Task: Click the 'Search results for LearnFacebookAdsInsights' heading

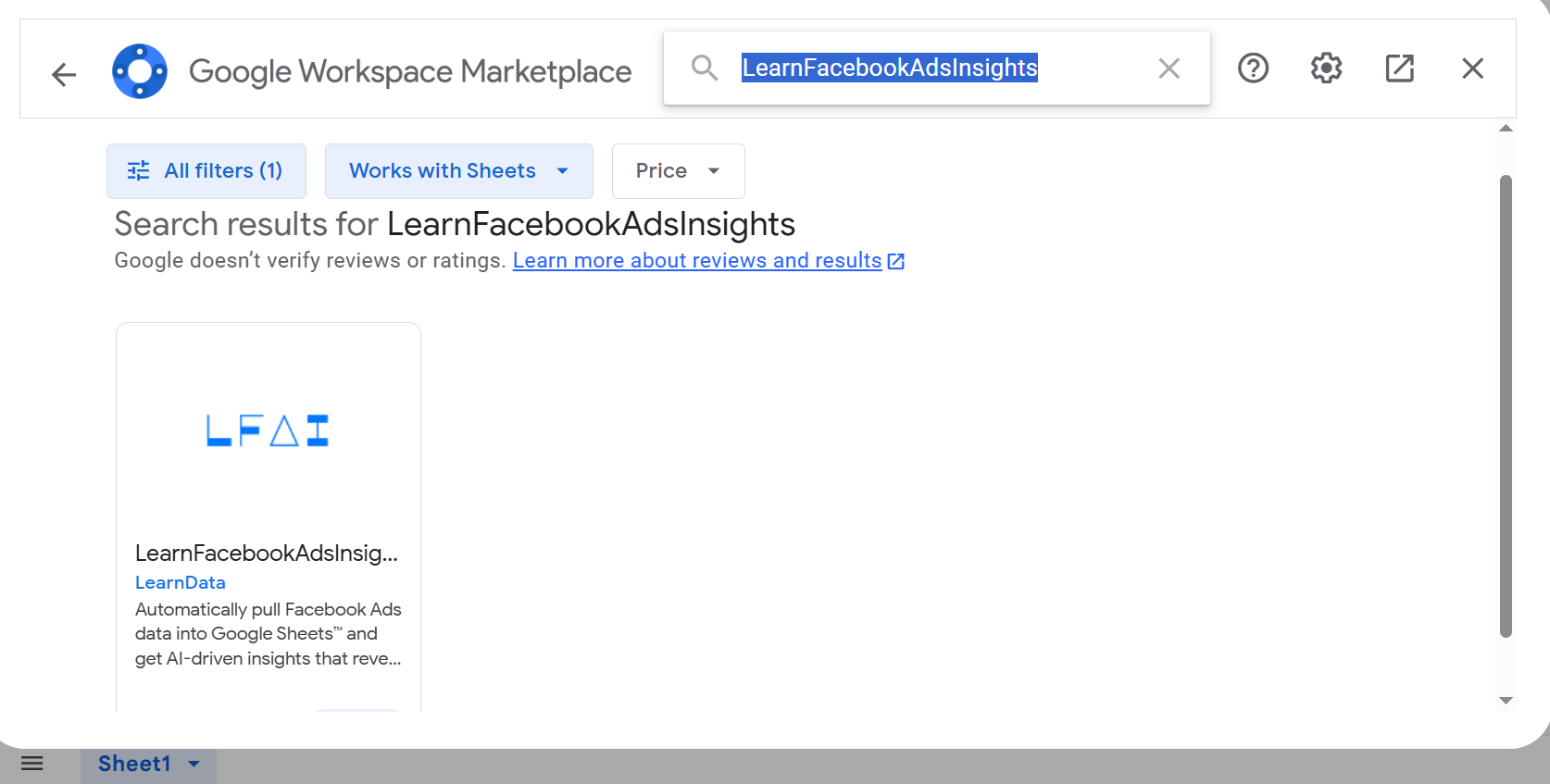Action: [455, 224]
